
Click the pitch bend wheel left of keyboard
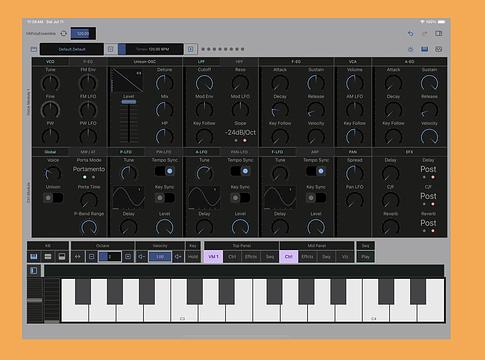35,300
